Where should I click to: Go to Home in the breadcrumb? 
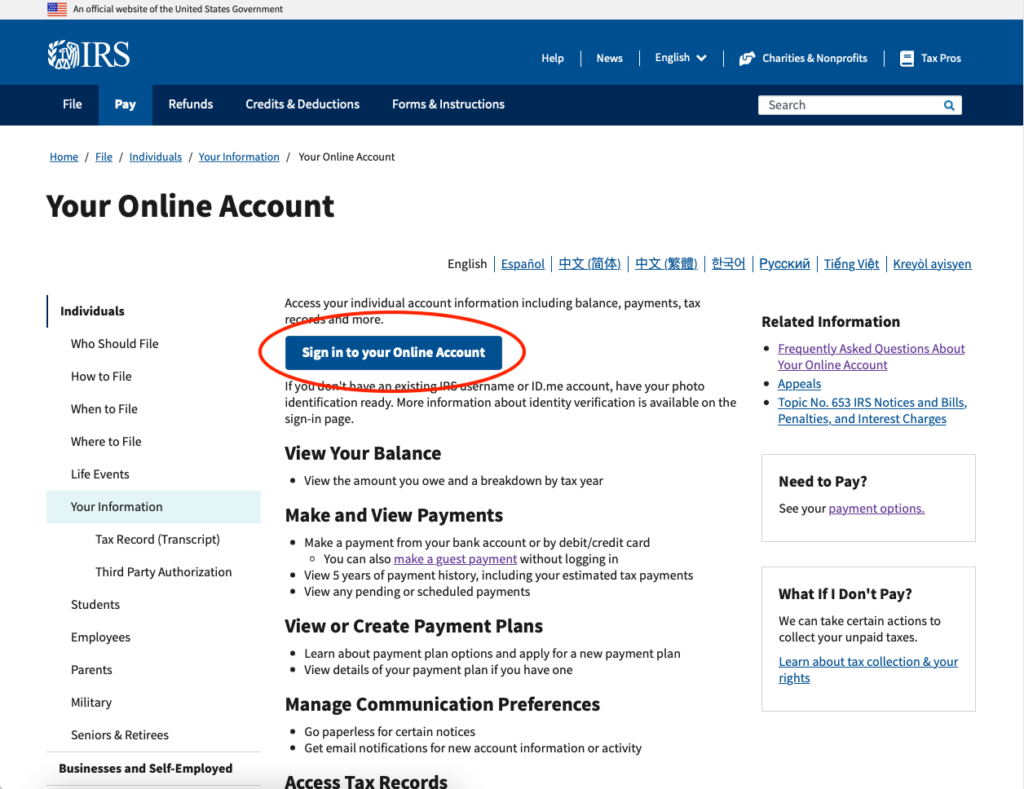pos(64,157)
